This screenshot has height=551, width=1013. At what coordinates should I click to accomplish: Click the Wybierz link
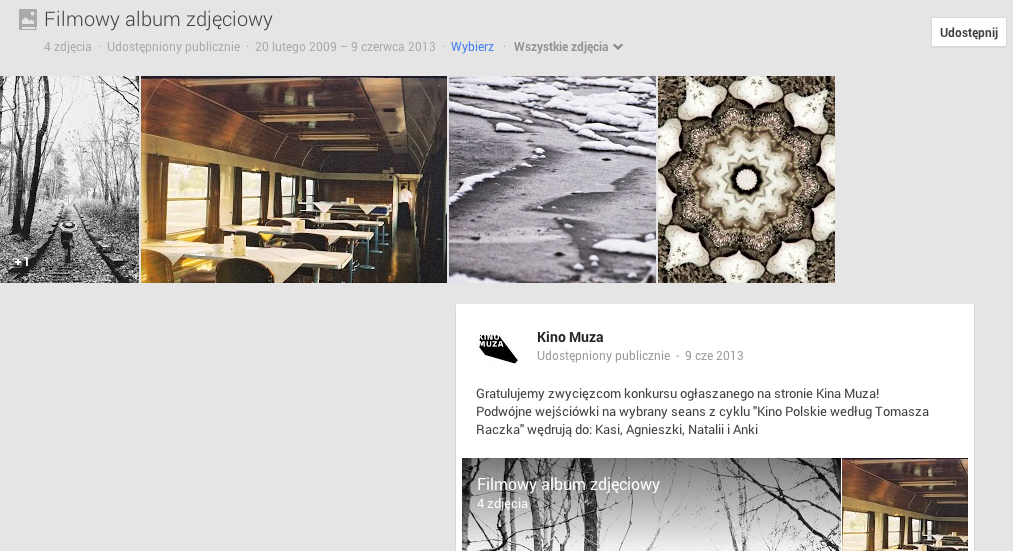pos(472,47)
